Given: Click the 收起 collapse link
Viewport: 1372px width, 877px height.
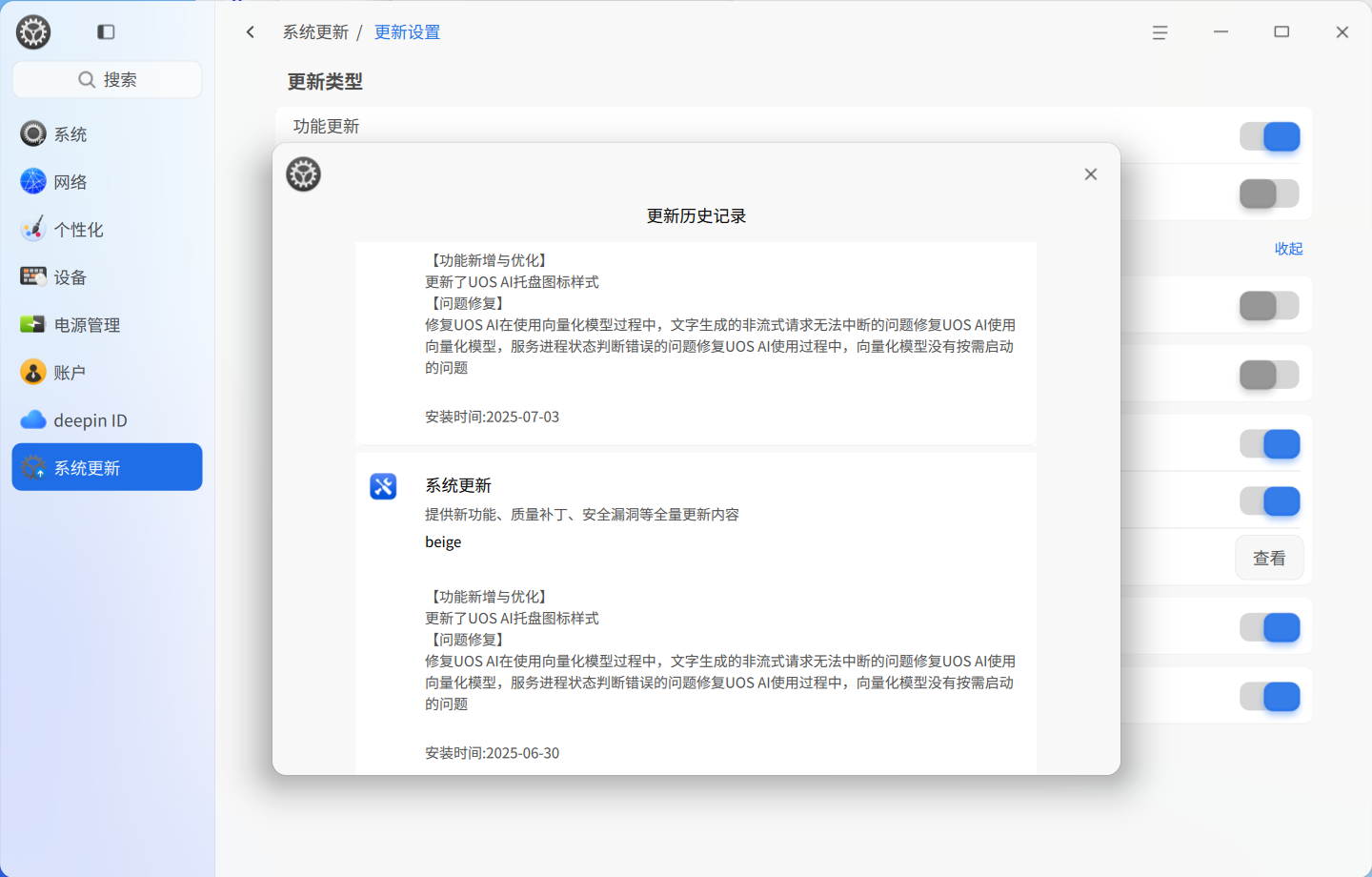Looking at the screenshot, I should click(x=1288, y=249).
